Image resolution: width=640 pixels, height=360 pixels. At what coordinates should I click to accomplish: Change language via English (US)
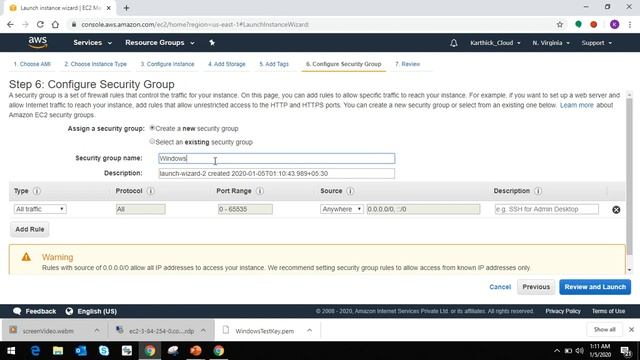91,311
